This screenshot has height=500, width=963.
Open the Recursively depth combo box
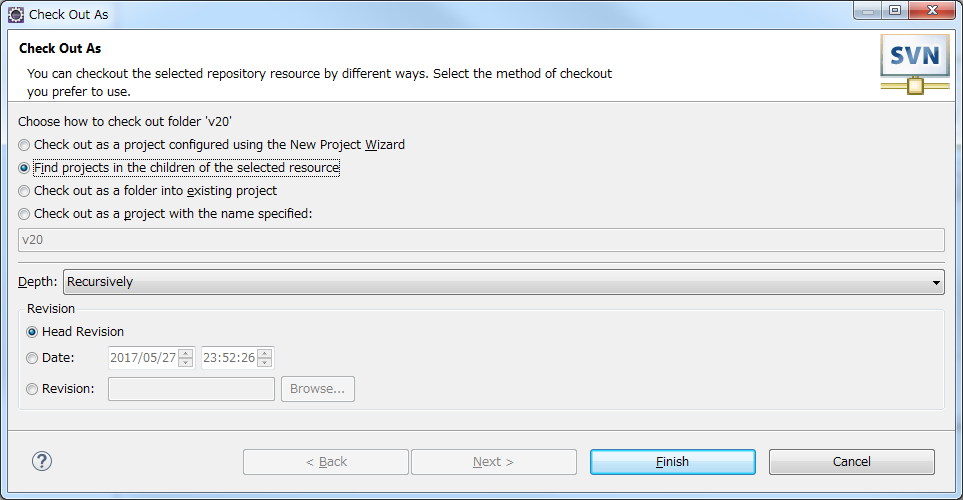tap(504, 282)
